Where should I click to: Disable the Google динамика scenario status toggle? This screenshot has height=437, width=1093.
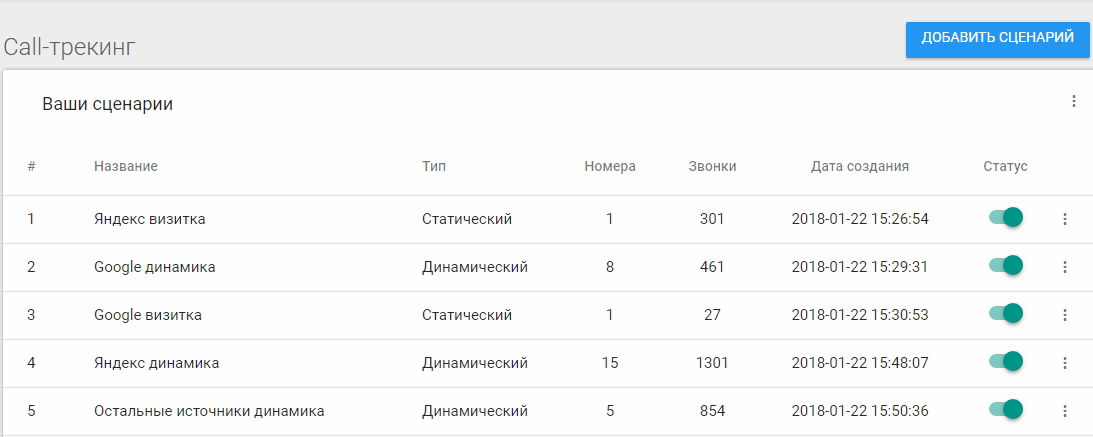pos(1006,266)
